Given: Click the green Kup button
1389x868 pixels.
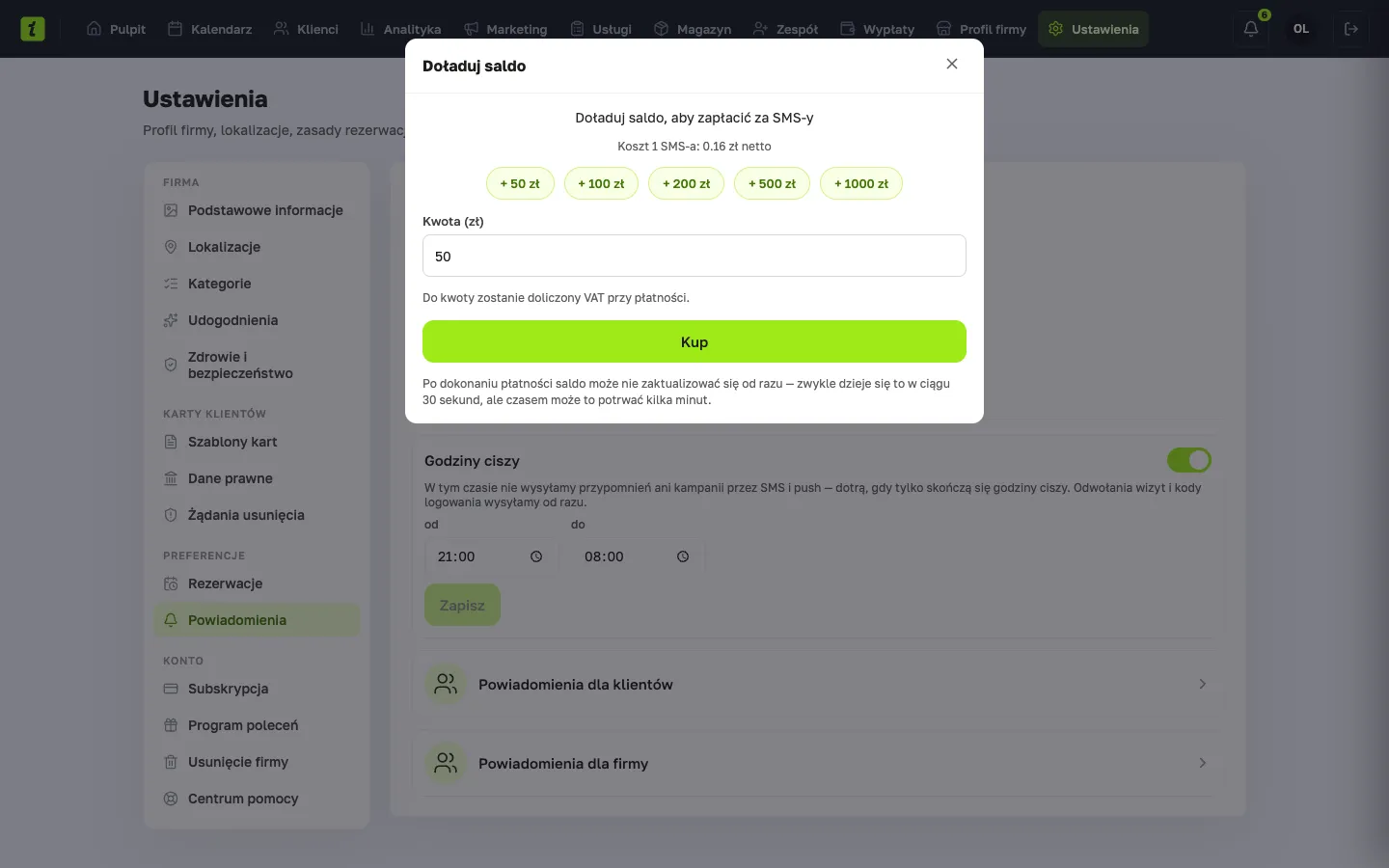Looking at the screenshot, I should (x=694, y=341).
